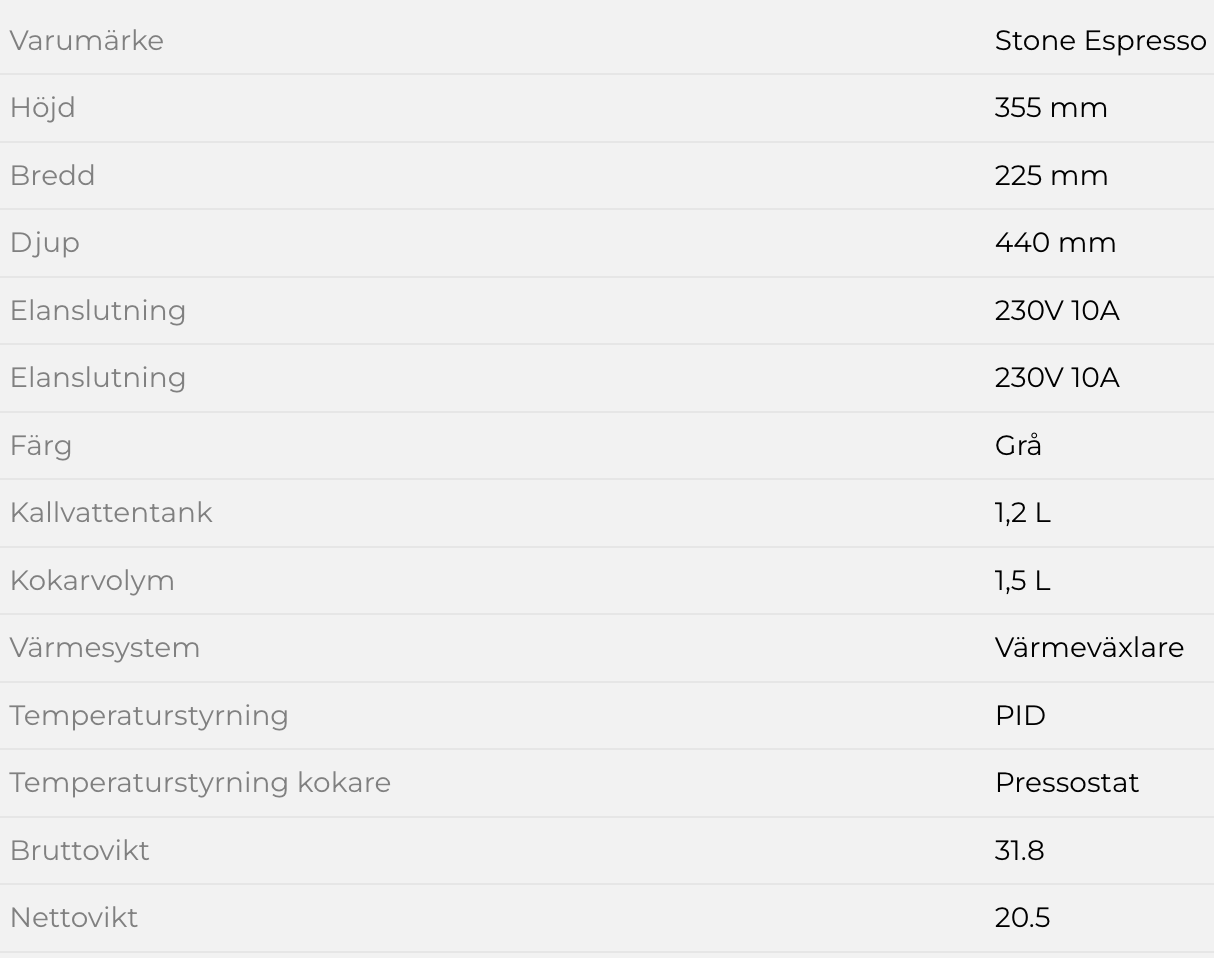1214x958 pixels.
Task: Click the Bruttovikt value 31.8
Action: tap(1019, 851)
